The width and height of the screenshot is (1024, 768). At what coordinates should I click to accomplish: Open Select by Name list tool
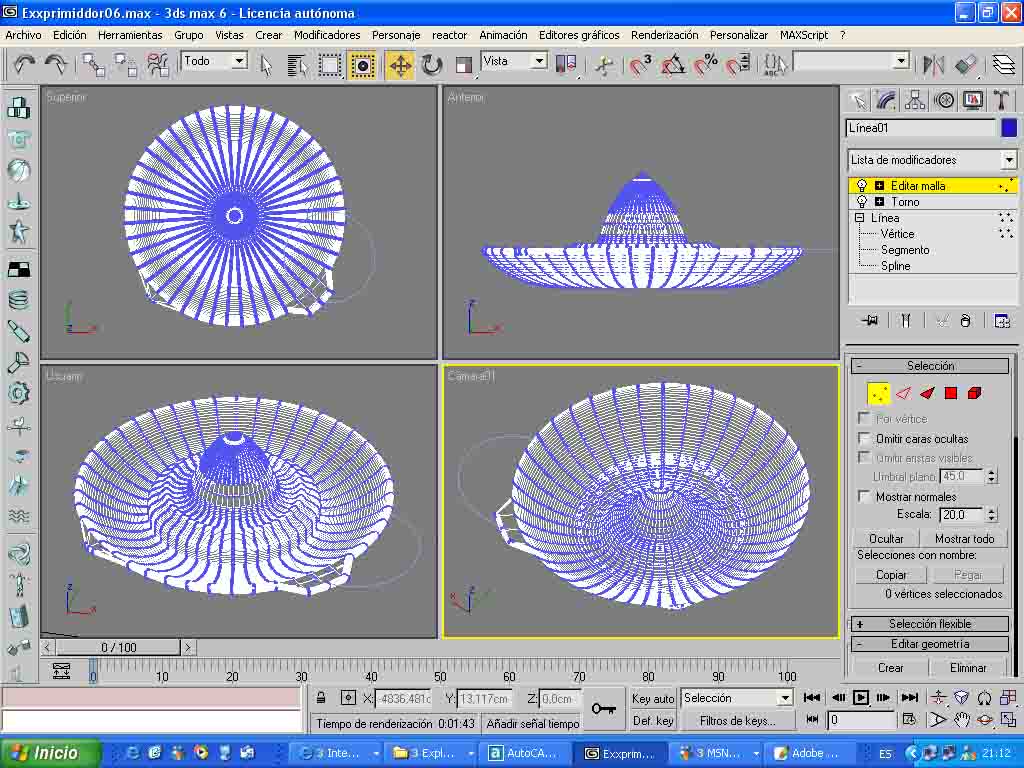tap(297, 65)
